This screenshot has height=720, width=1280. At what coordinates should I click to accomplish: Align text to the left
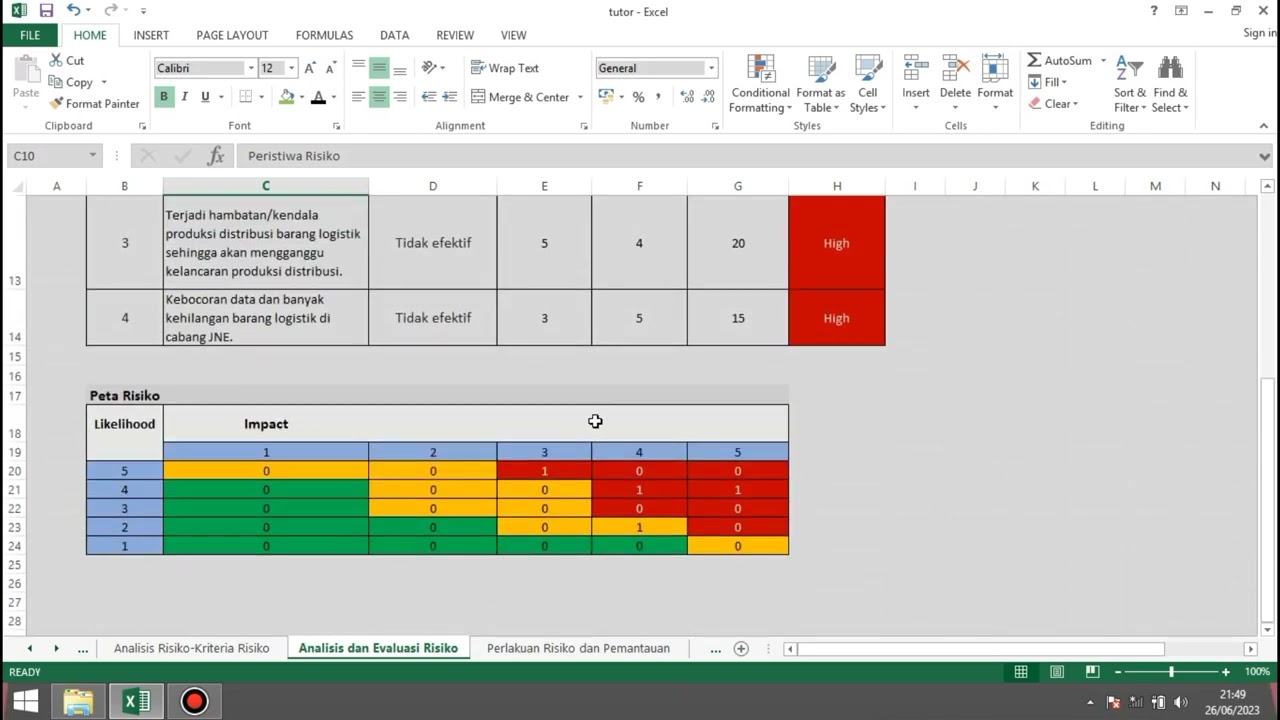pos(358,97)
